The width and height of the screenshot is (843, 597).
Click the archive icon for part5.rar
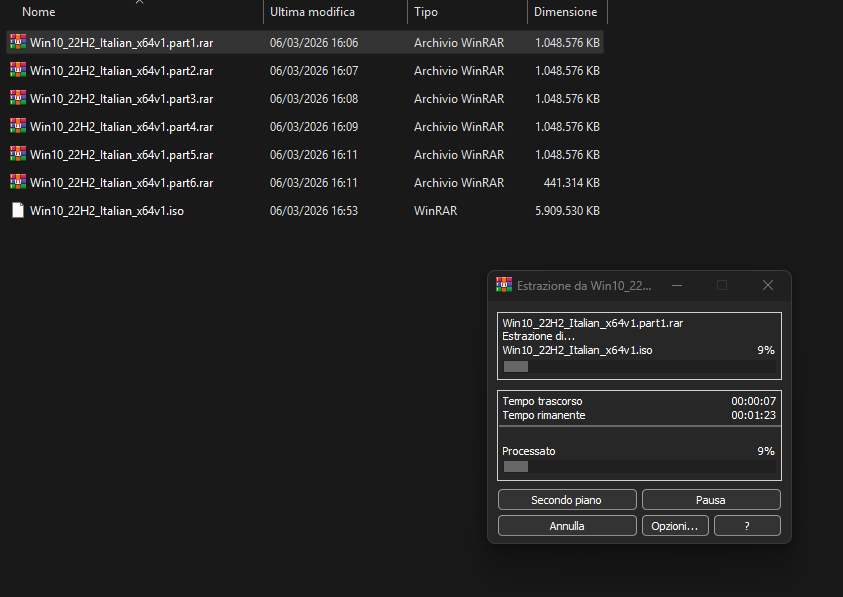(17, 154)
